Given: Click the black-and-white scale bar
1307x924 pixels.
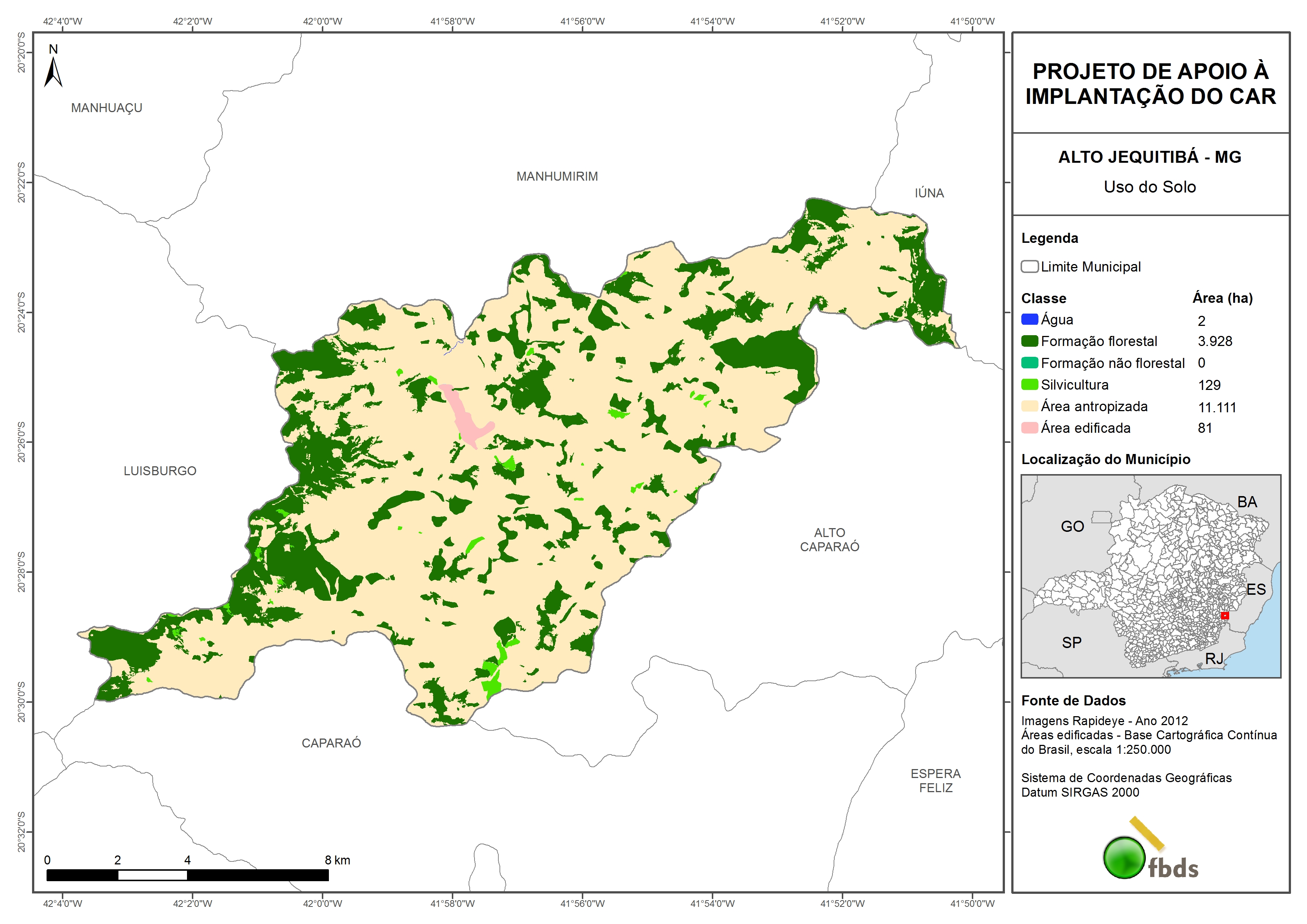Looking at the screenshot, I should tap(187, 875).
